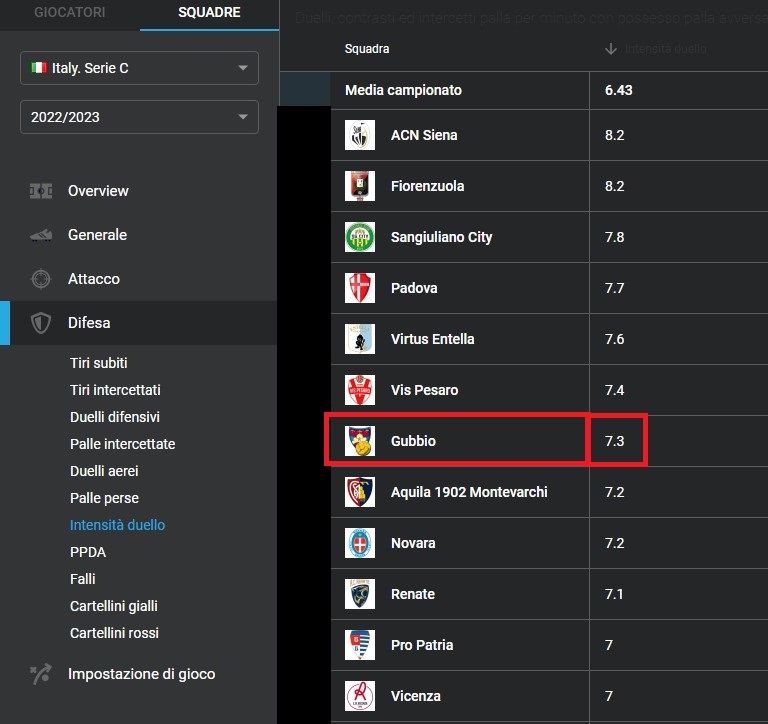The height and width of the screenshot is (724, 768).
Task: Open the Overview section
Action: click(139, 191)
